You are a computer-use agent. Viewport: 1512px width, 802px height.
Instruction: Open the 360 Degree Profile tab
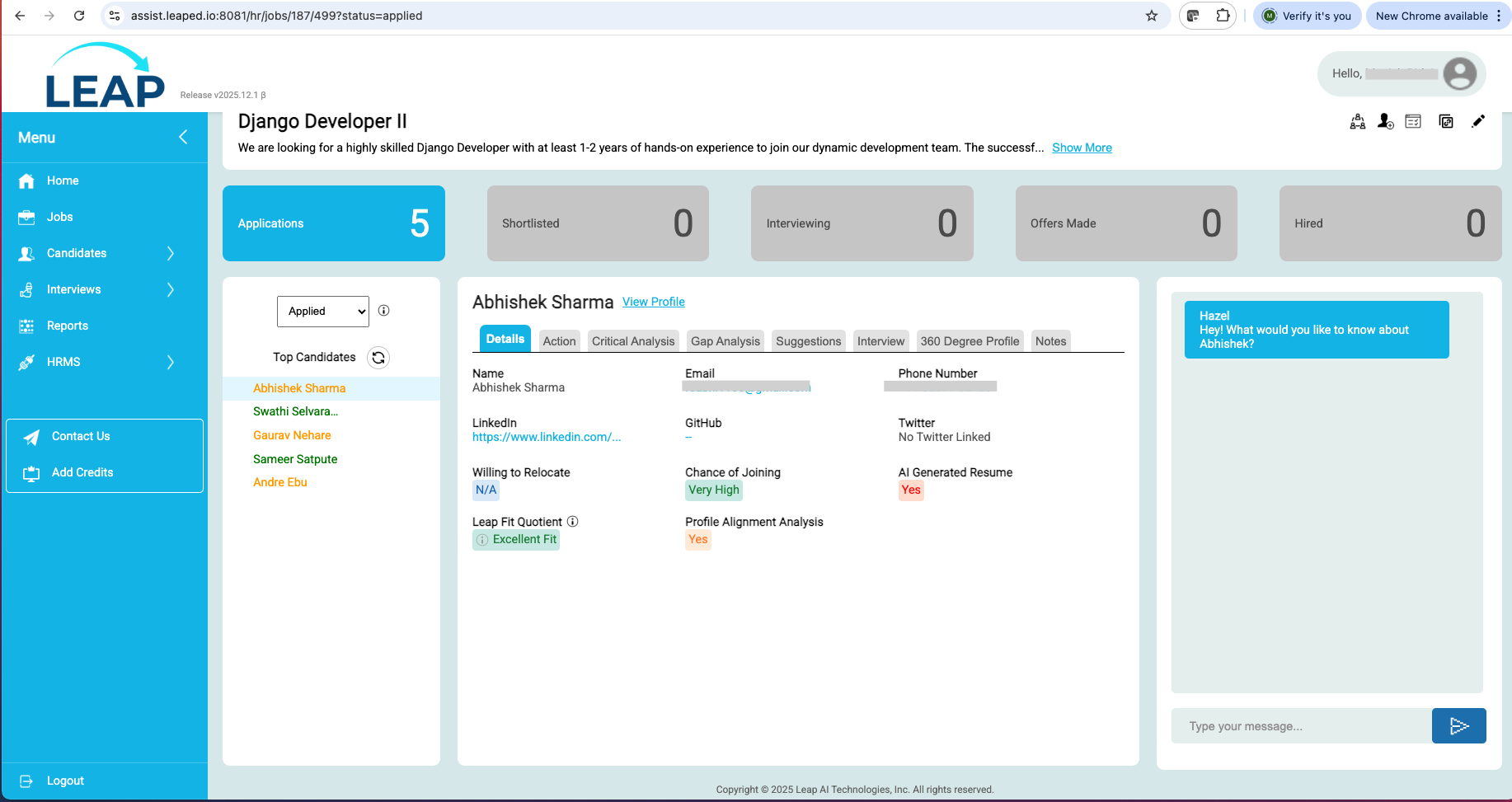coord(970,341)
